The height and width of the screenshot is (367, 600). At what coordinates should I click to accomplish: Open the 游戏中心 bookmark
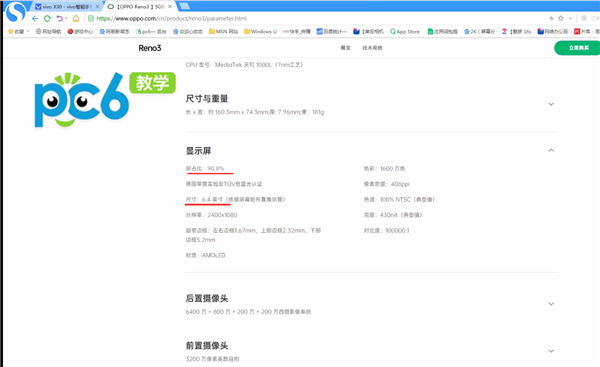(x=80, y=31)
